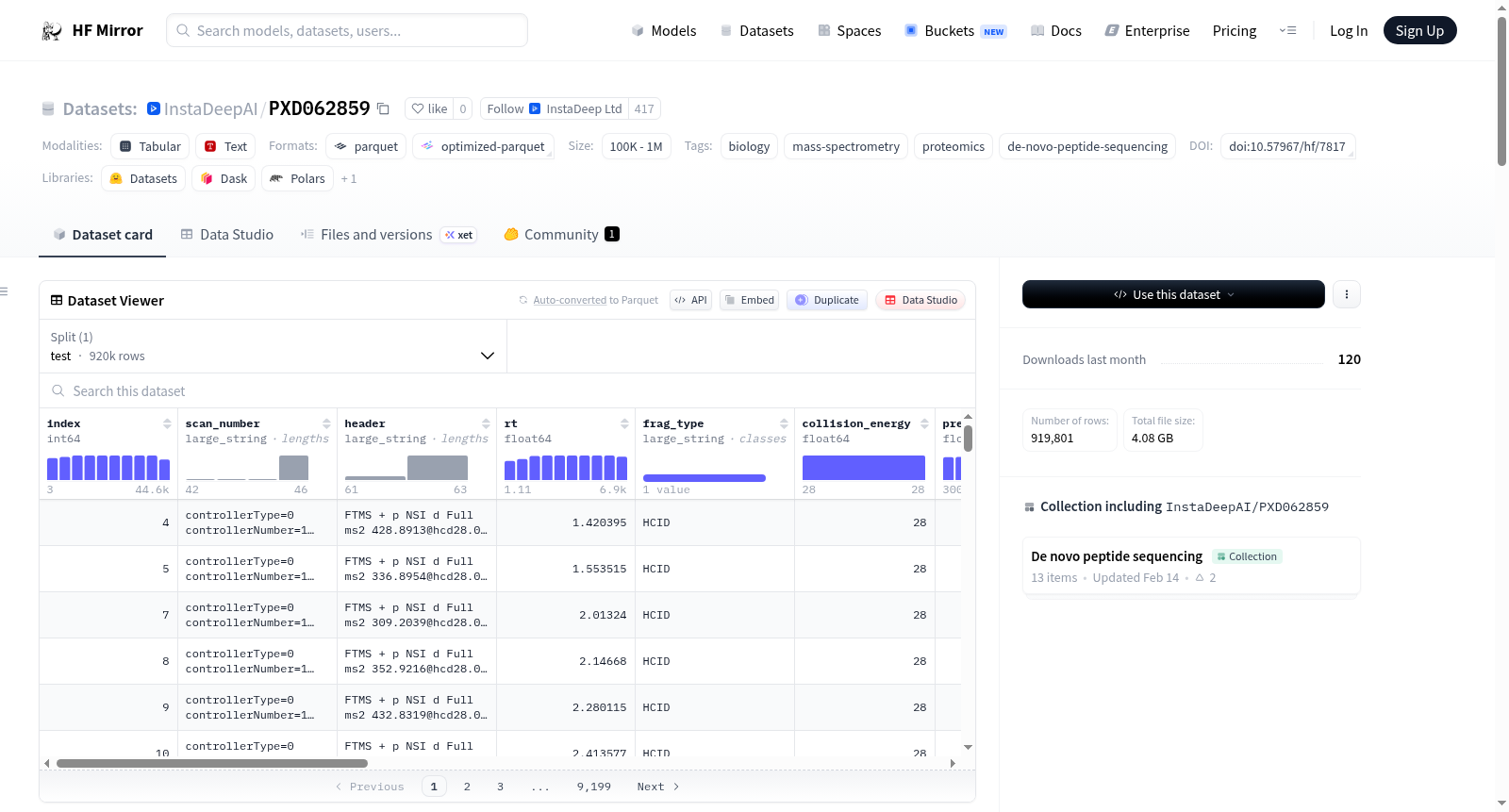Image resolution: width=1509 pixels, height=812 pixels.
Task: Click the Text modality tag
Action: [x=225, y=146]
